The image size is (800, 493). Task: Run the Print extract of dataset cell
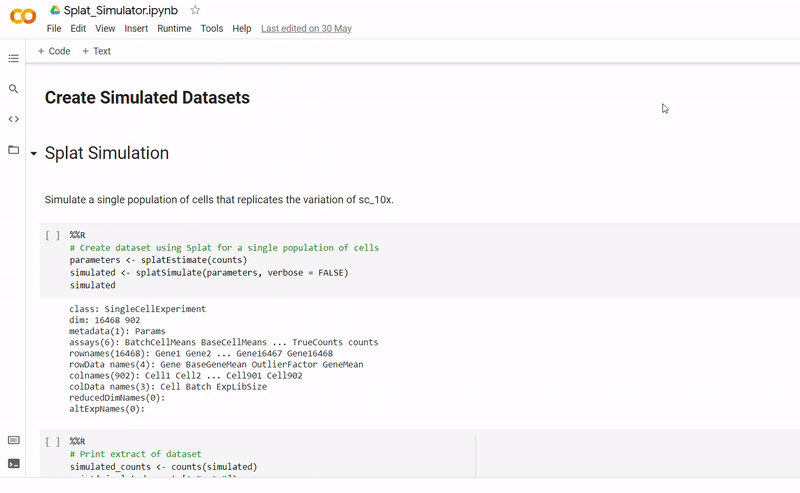pyautogui.click(x=53, y=441)
